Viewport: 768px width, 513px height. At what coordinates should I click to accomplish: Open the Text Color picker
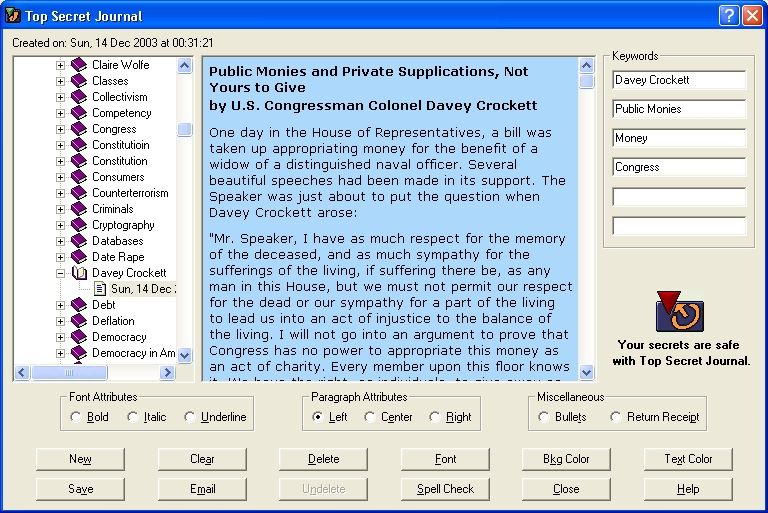688,459
